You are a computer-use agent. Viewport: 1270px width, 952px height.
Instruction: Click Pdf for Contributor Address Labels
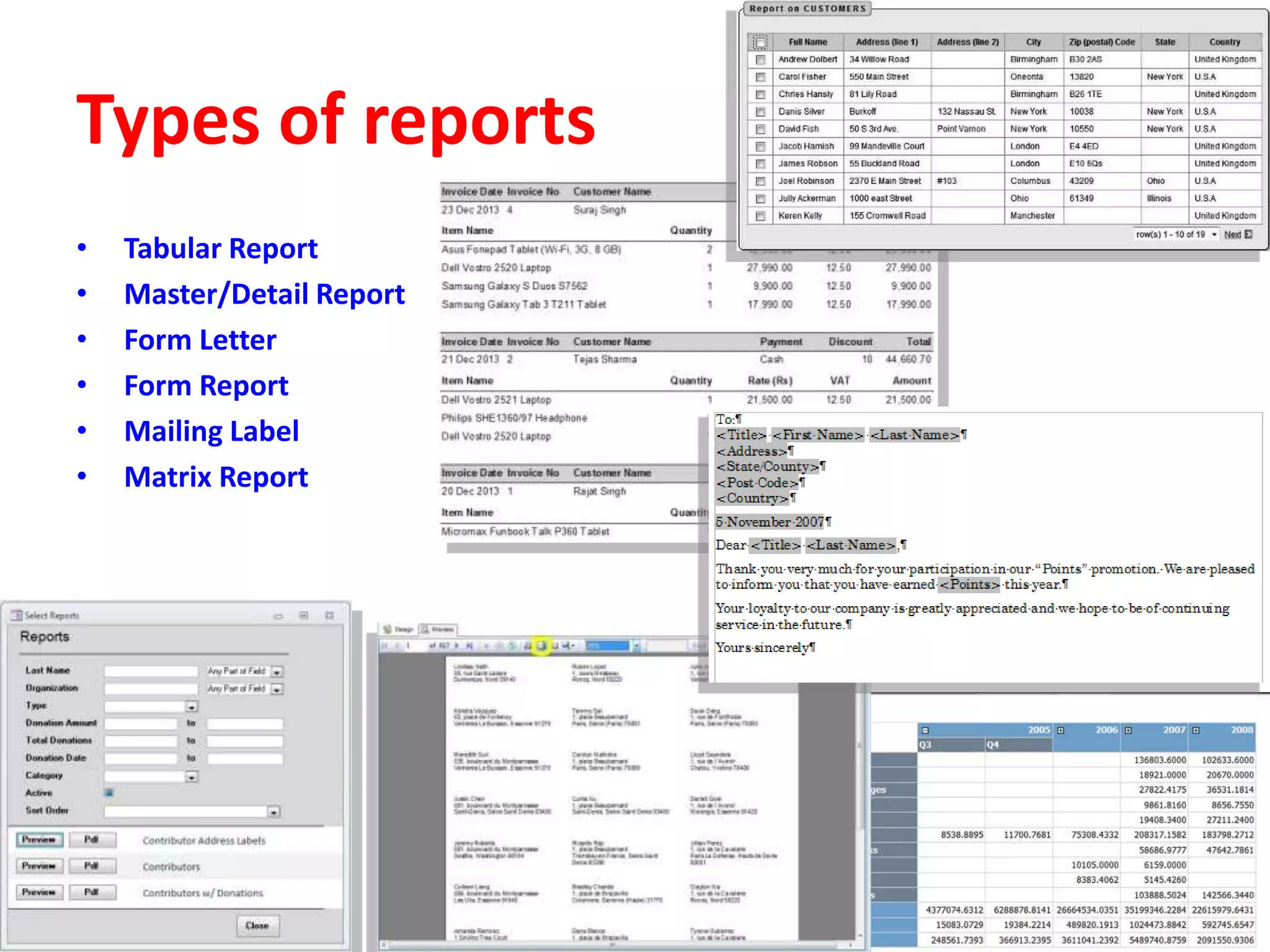pyautogui.click(x=91, y=840)
